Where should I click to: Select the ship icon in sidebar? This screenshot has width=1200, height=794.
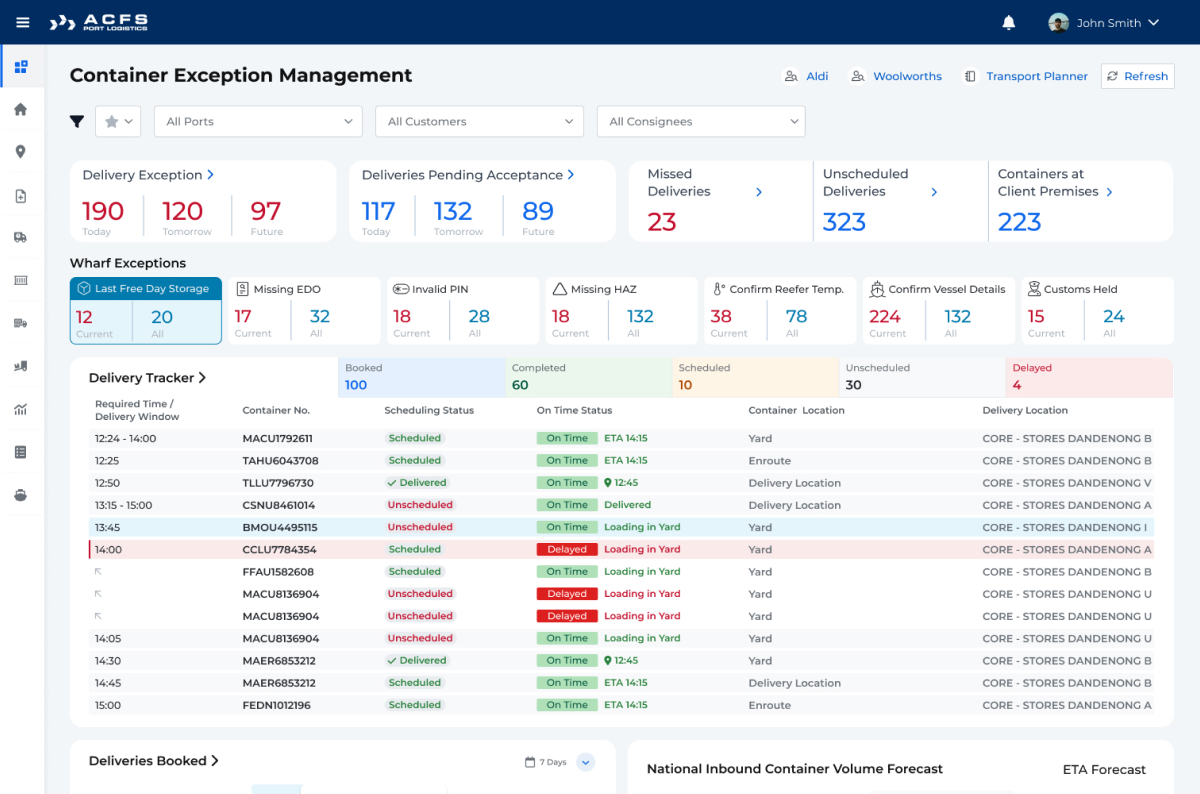click(20, 495)
